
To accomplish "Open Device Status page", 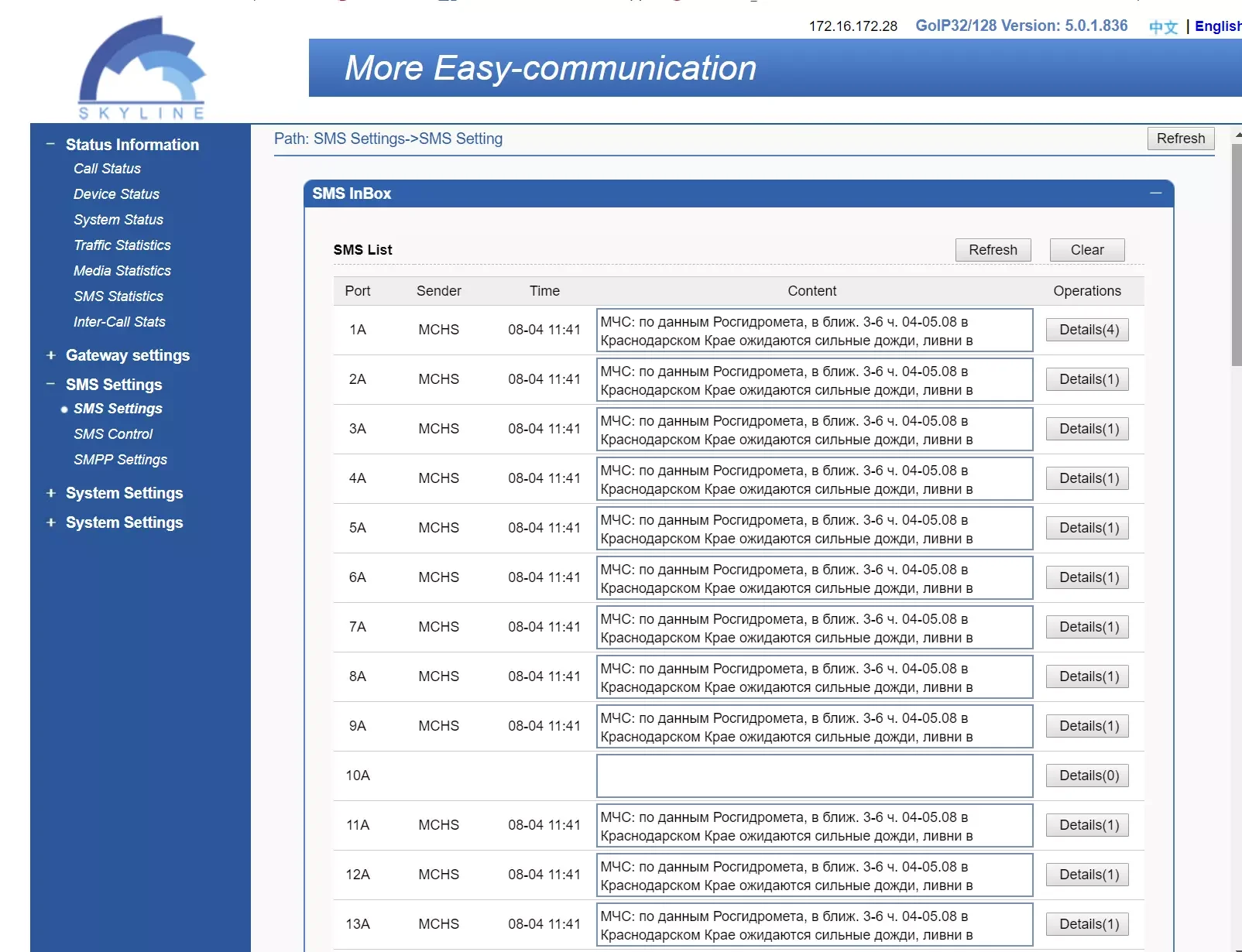I will point(116,194).
